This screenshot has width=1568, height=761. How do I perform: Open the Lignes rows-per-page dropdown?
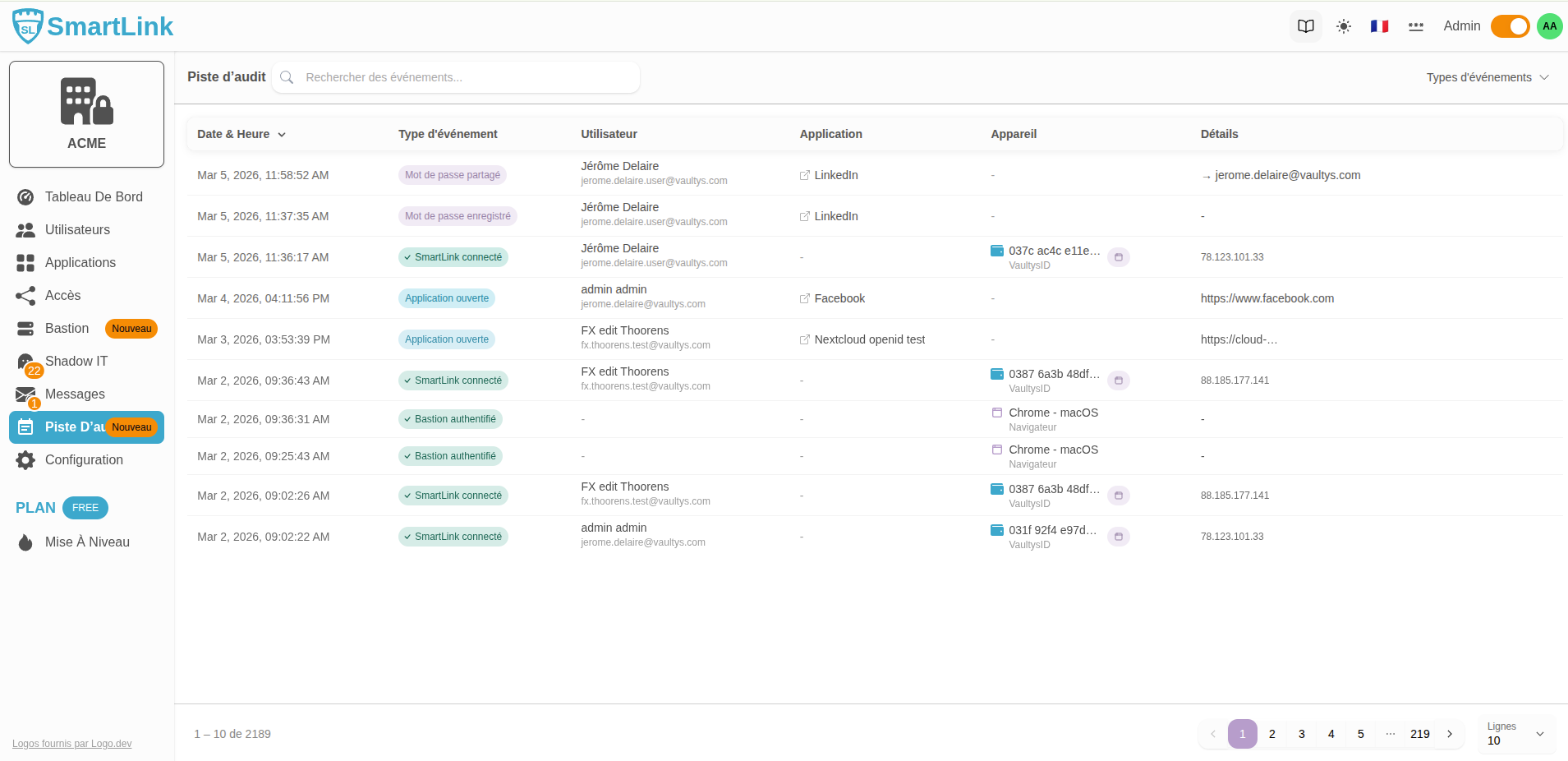pyautogui.click(x=1515, y=734)
